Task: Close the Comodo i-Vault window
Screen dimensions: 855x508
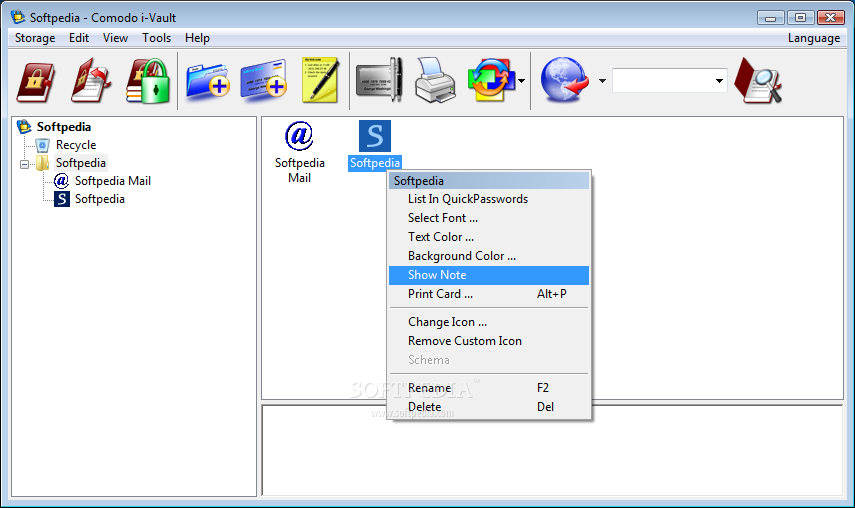Action: coord(830,17)
